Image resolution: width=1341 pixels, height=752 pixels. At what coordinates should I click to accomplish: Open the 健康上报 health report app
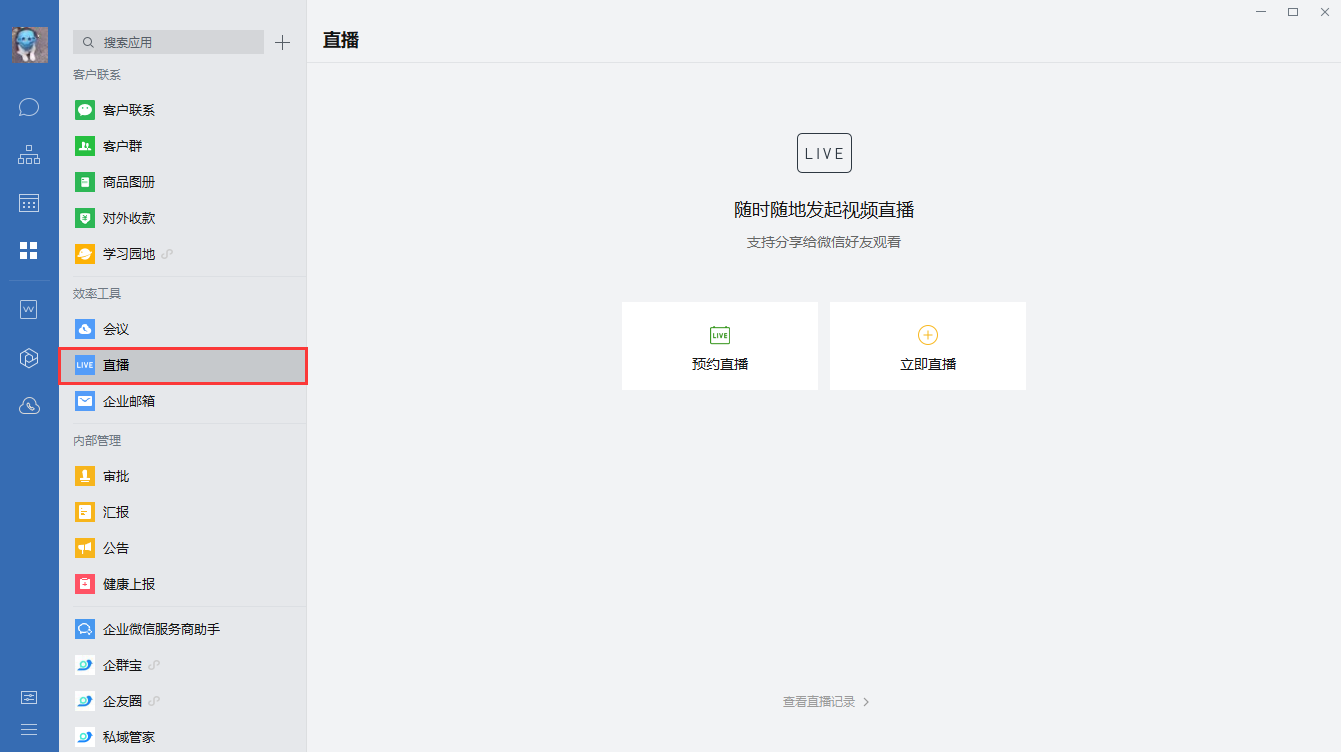129,584
